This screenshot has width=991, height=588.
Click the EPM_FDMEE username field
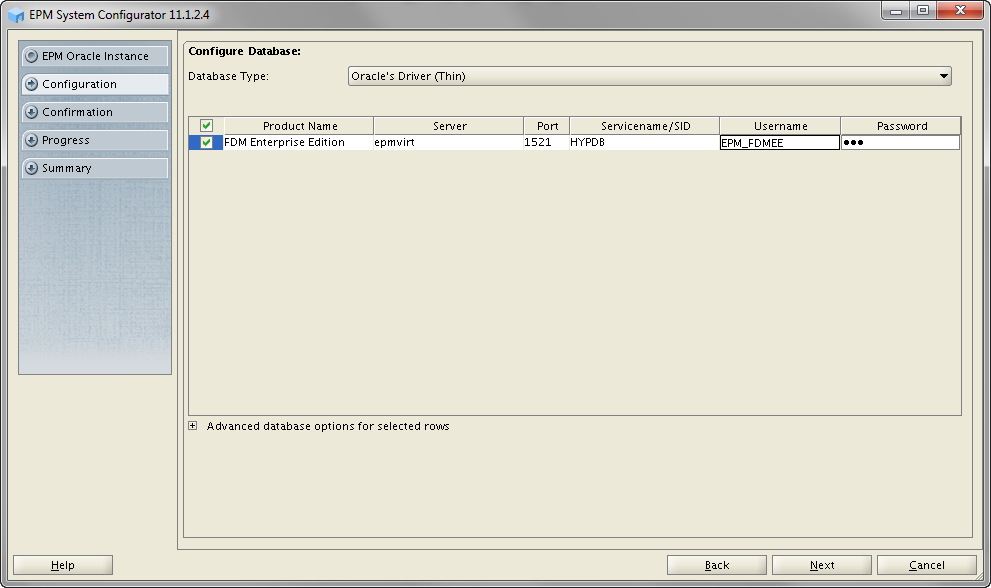click(x=780, y=143)
